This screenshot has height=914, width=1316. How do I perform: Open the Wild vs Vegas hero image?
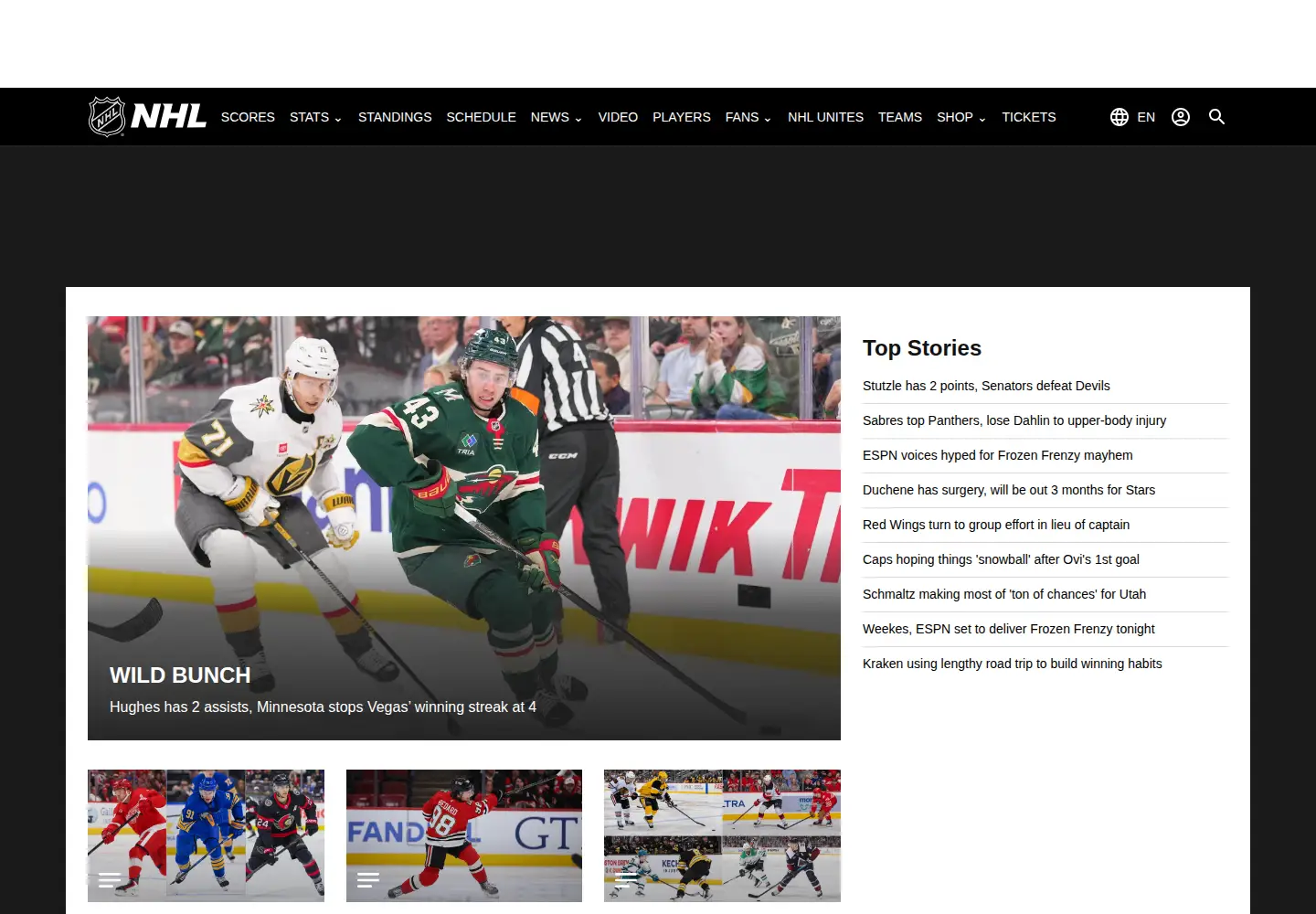464,528
